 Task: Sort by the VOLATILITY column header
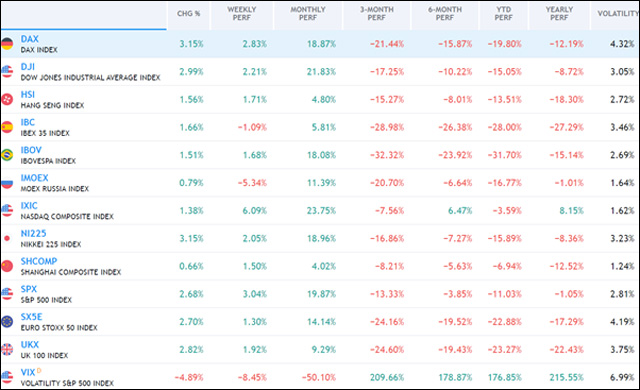point(617,13)
